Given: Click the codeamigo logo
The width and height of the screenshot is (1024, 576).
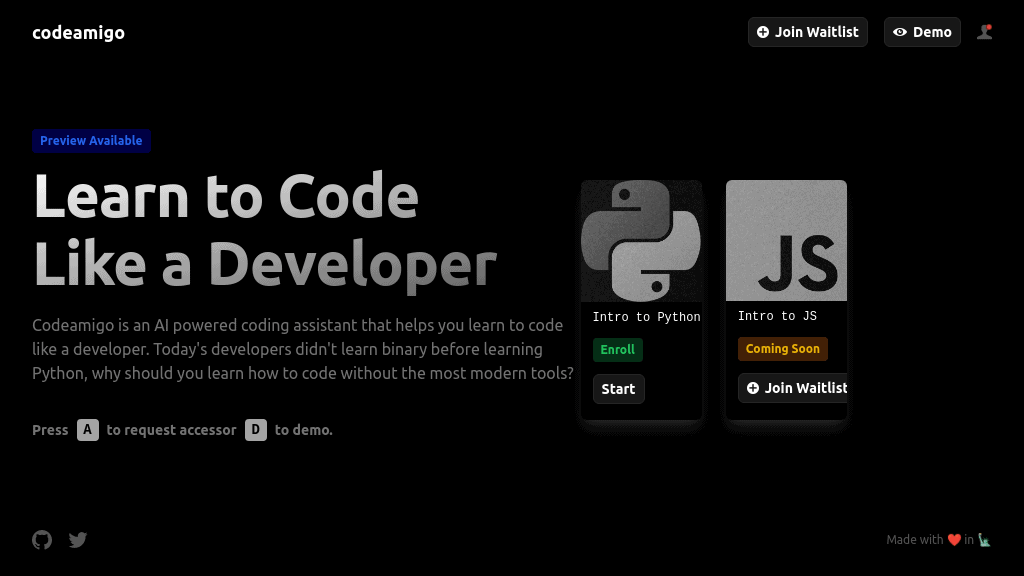Looking at the screenshot, I should click(x=79, y=31).
